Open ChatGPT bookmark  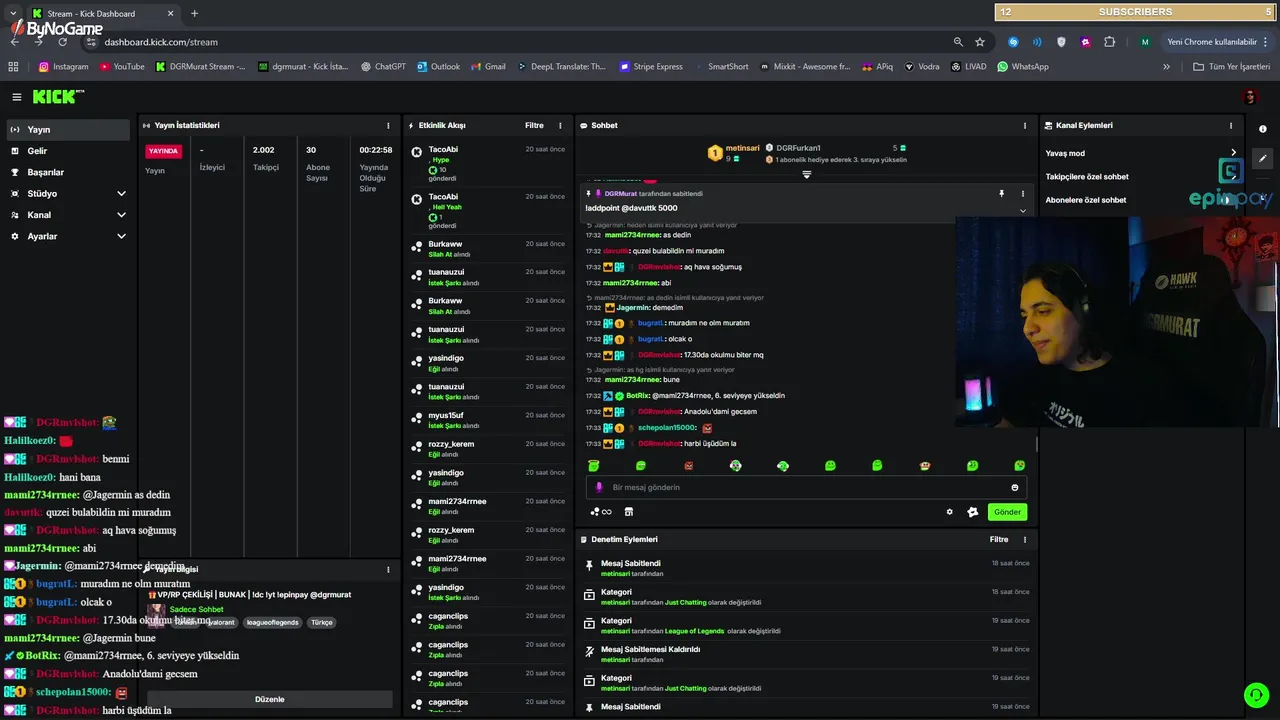coord(383,67)
